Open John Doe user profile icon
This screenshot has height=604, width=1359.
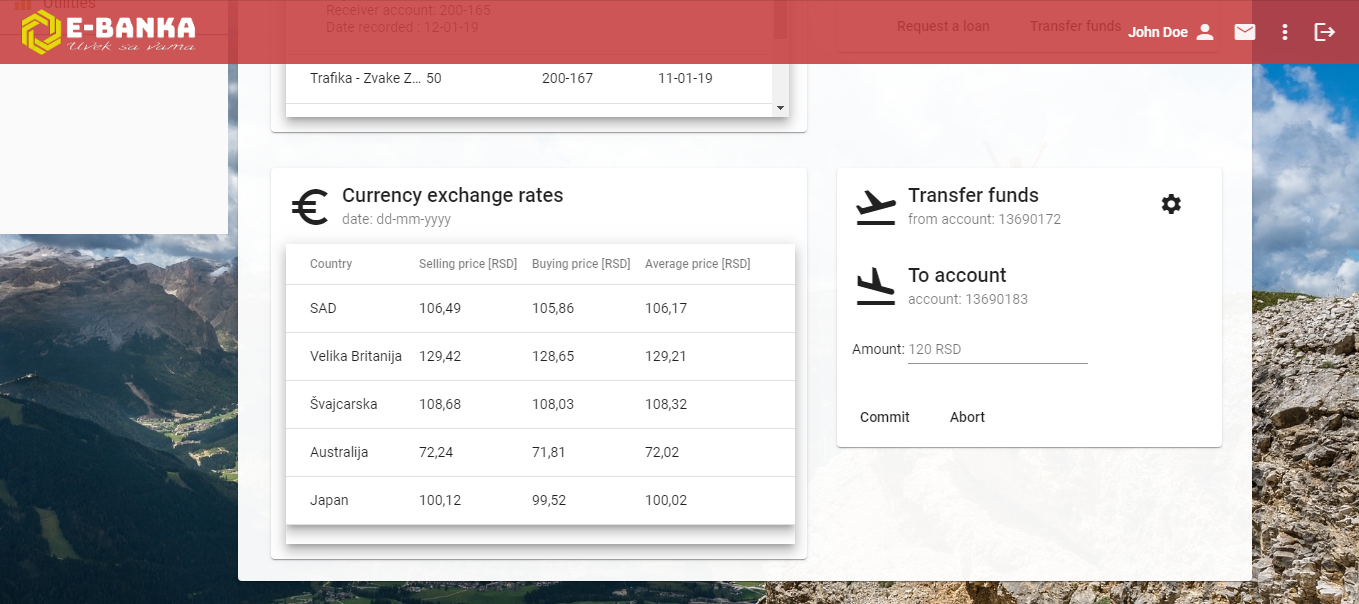(1205, 32)
